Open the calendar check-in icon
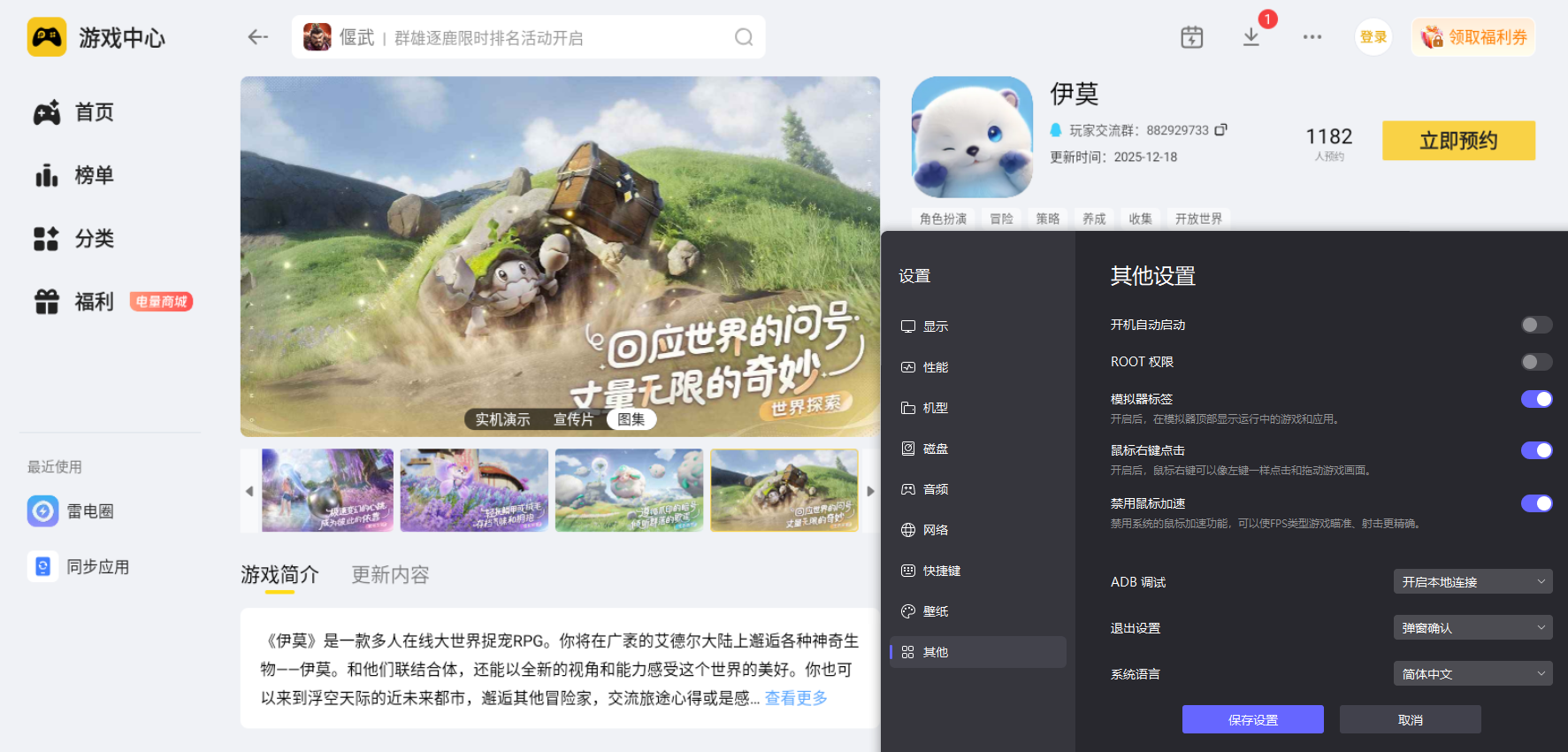 (1191, 37)
